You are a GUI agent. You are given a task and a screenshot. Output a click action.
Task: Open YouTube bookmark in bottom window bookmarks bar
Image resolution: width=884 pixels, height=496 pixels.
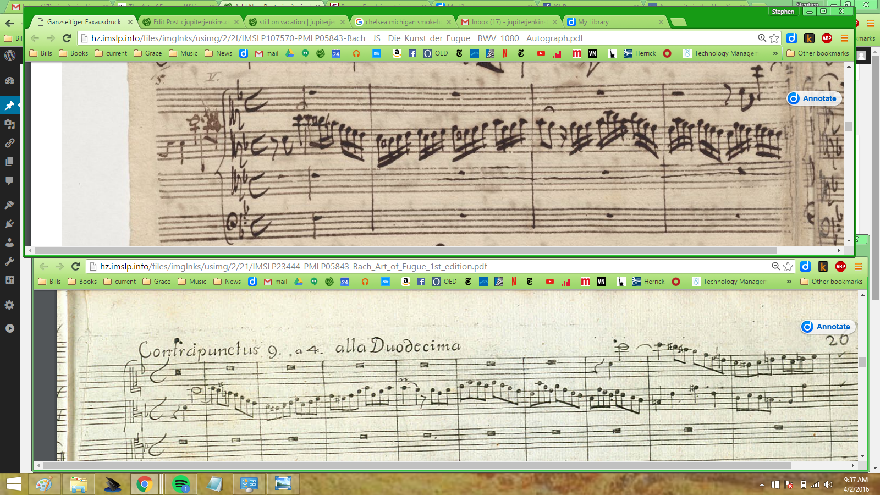pos(550,281)
